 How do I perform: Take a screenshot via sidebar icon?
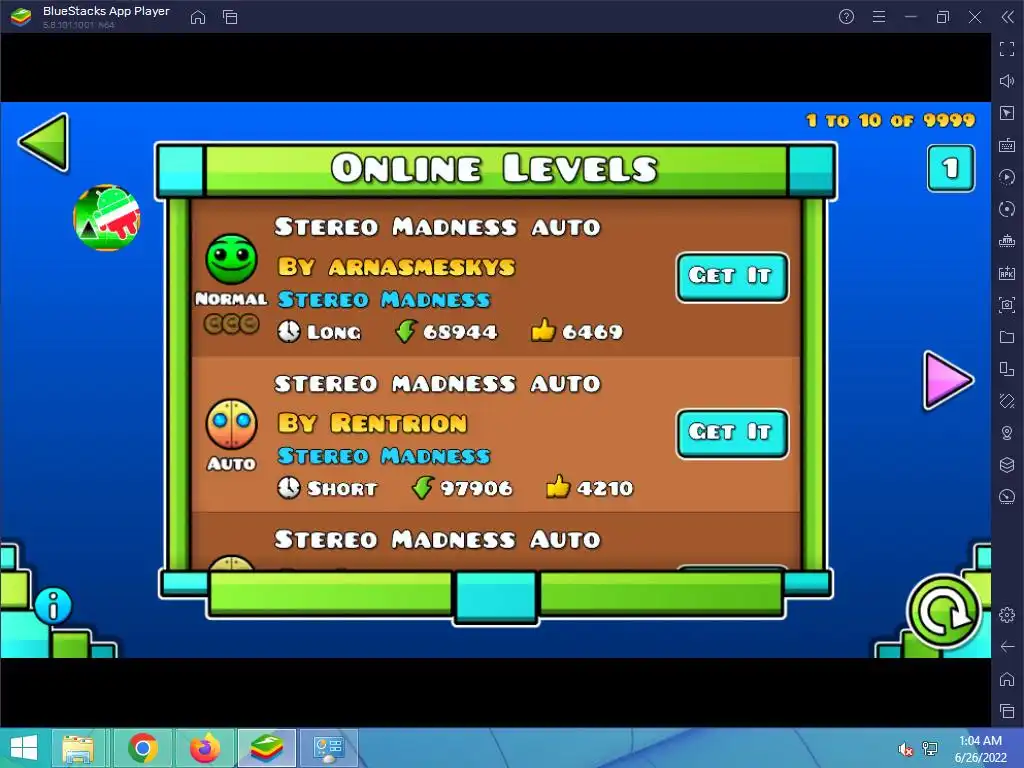[1007, 305]
